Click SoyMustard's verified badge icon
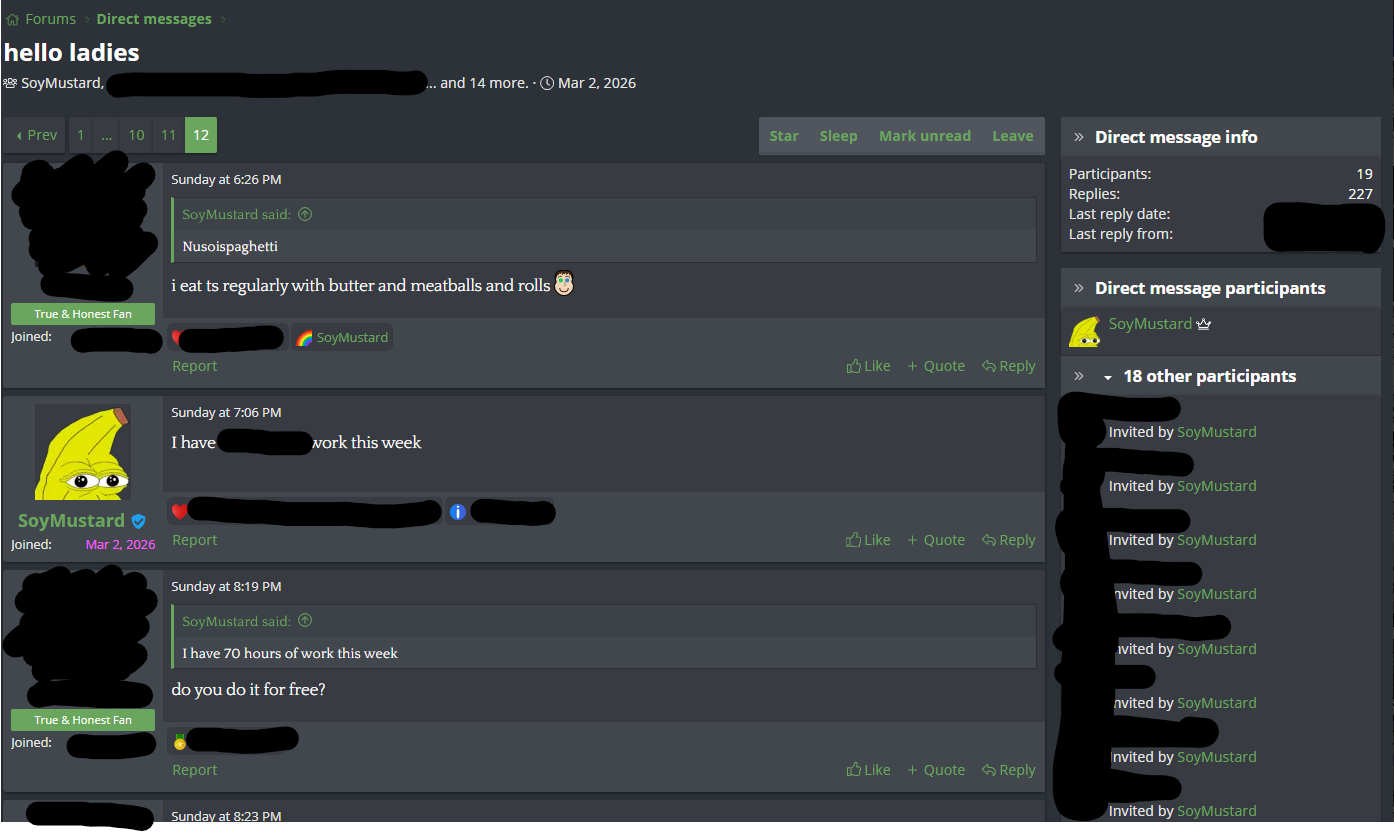The image size is (1394, 832). pos(139,521)
